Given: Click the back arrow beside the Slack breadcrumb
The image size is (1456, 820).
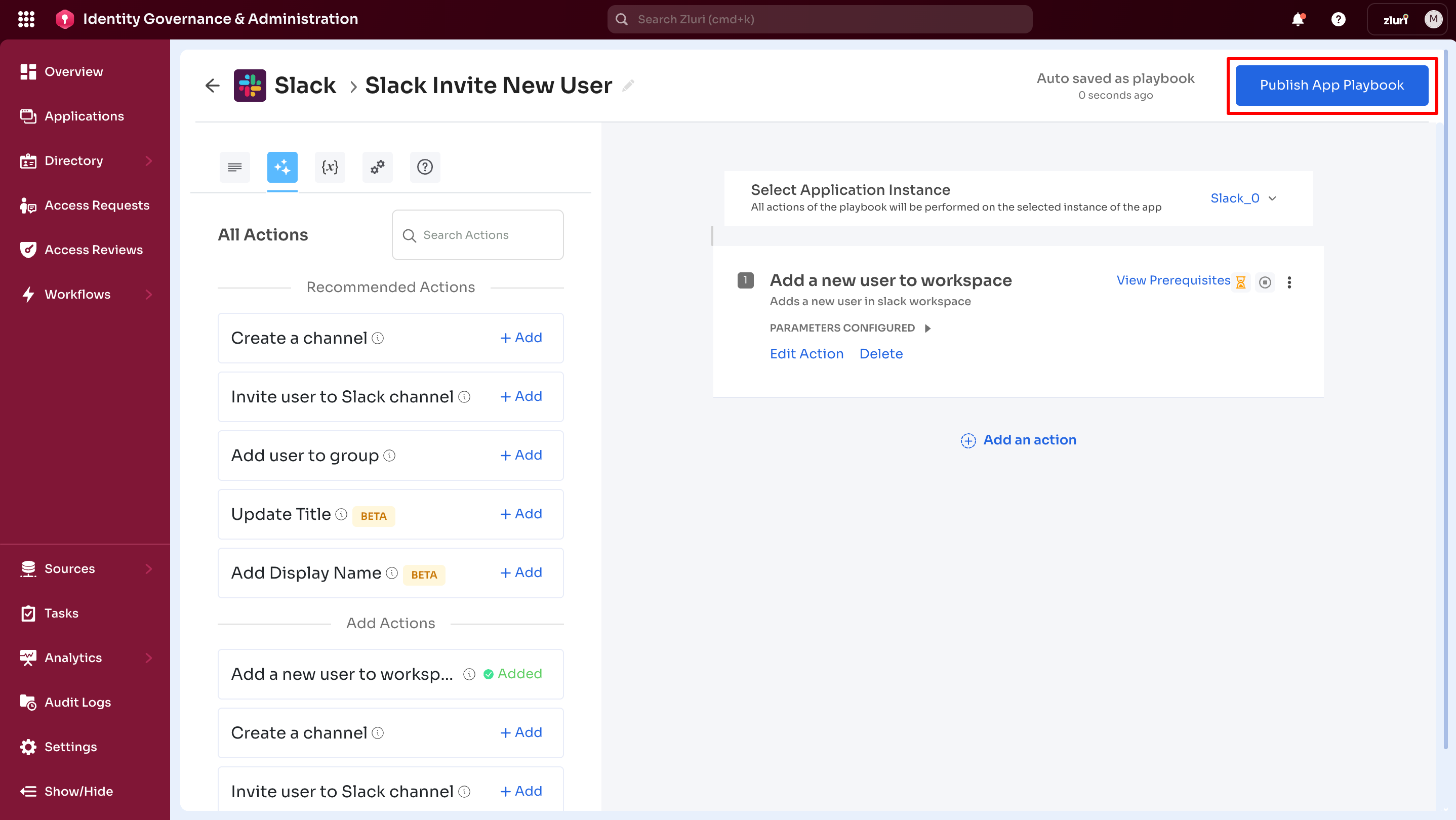Looking at the screenshot, I should [x=212, y=86].
